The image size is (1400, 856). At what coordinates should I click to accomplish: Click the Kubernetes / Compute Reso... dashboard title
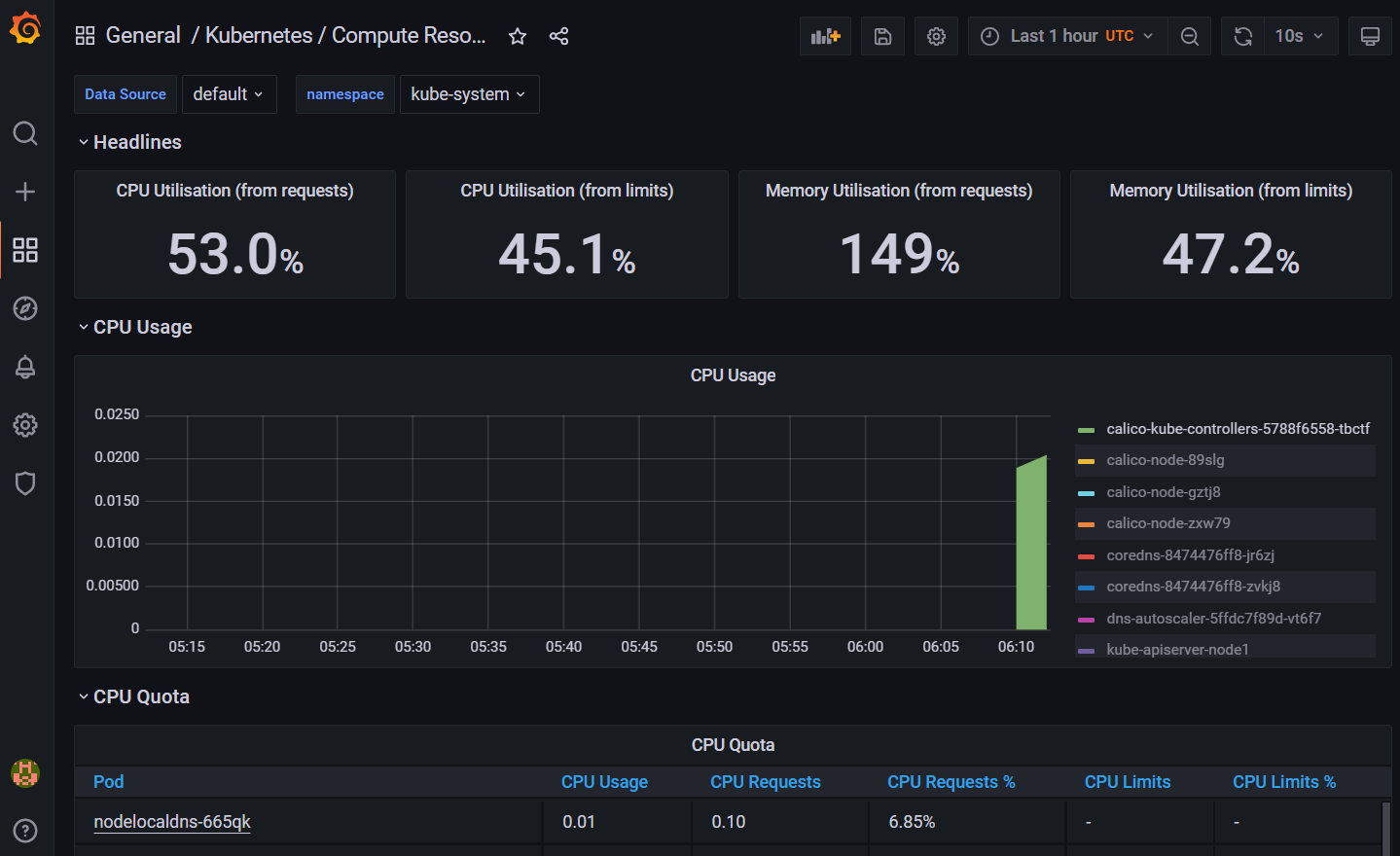345,36
